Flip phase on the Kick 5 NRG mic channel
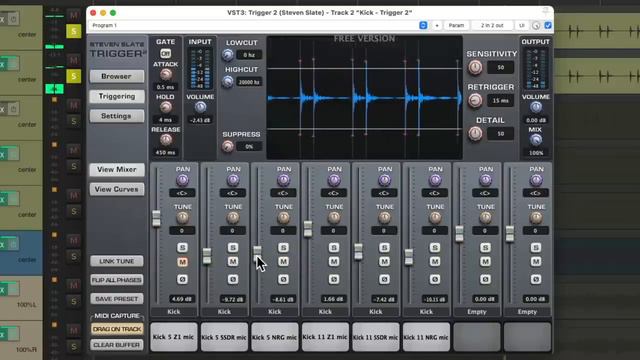The image size is (640, 360). (283, 279)
